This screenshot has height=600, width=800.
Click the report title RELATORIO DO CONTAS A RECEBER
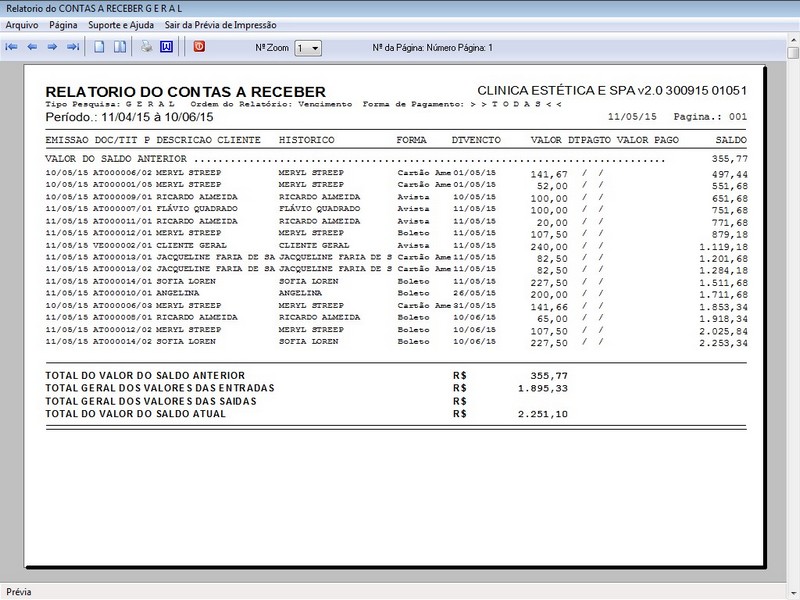(186, 92)
